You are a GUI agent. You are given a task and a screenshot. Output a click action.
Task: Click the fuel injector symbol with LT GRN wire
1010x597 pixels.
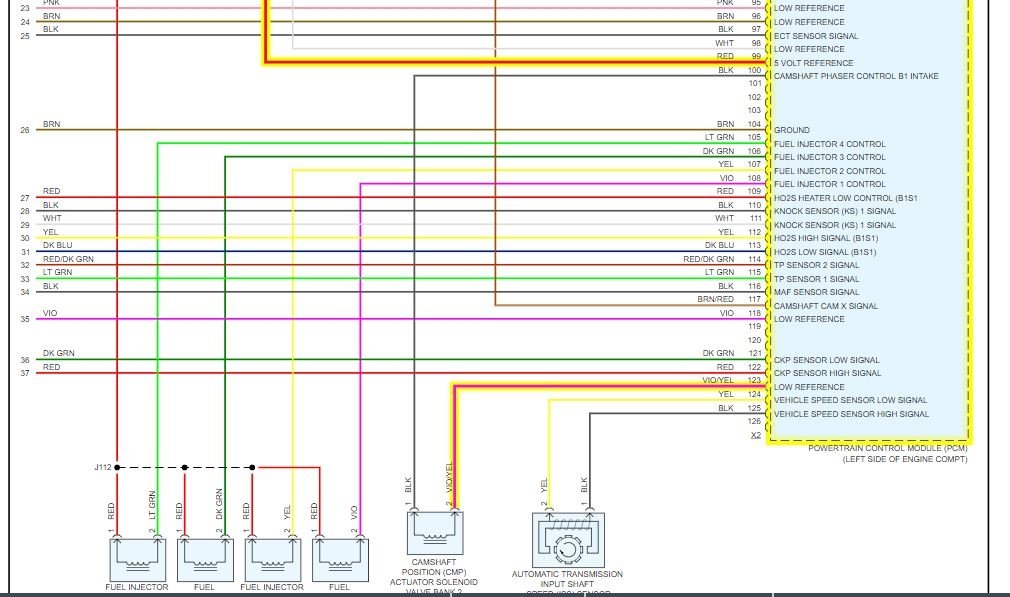point(137,560)
